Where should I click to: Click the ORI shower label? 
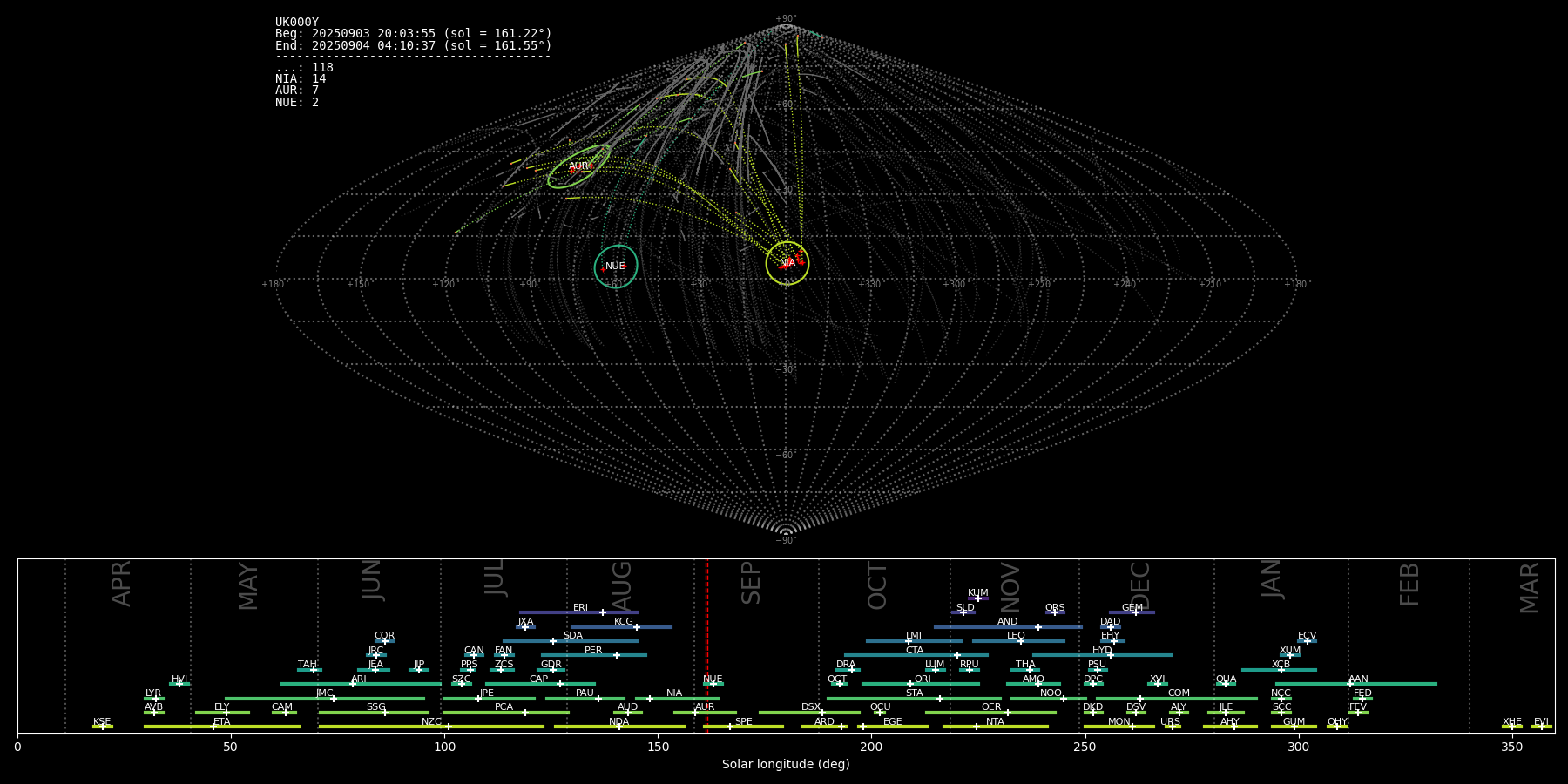tap(923, 679)
